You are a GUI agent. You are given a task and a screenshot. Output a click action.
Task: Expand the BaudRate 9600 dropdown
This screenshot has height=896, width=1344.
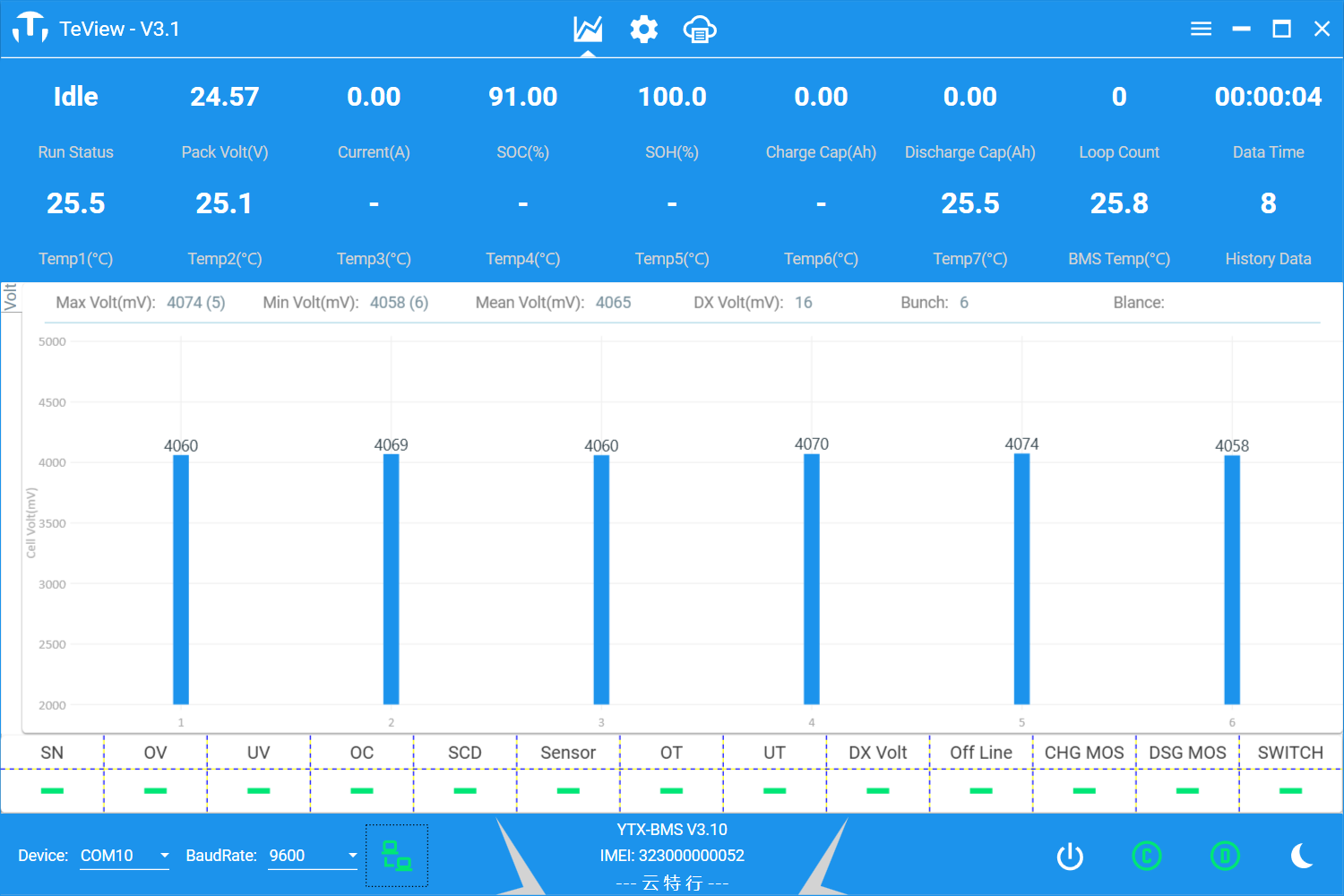(x=352, y=856)
